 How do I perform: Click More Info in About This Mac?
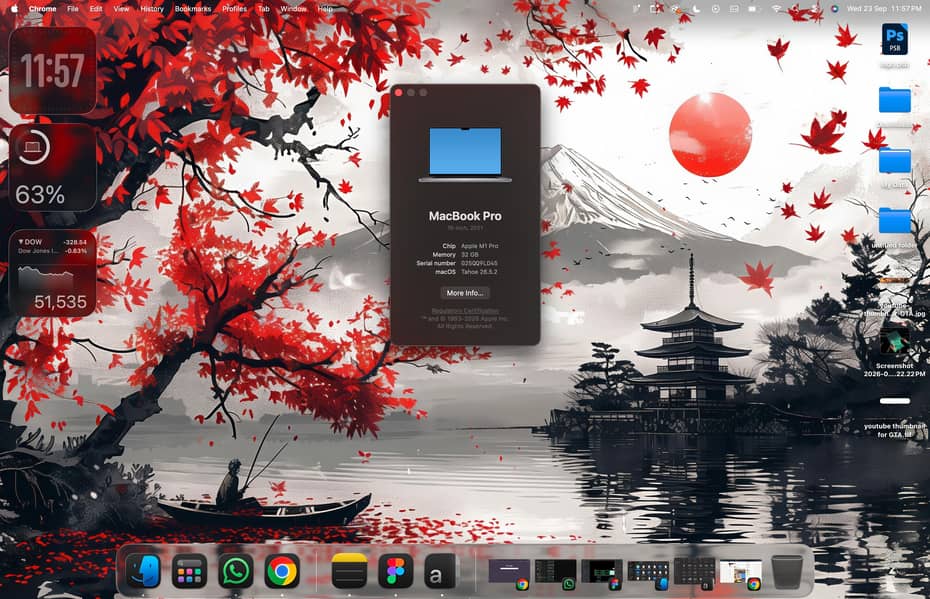point(465,293)
